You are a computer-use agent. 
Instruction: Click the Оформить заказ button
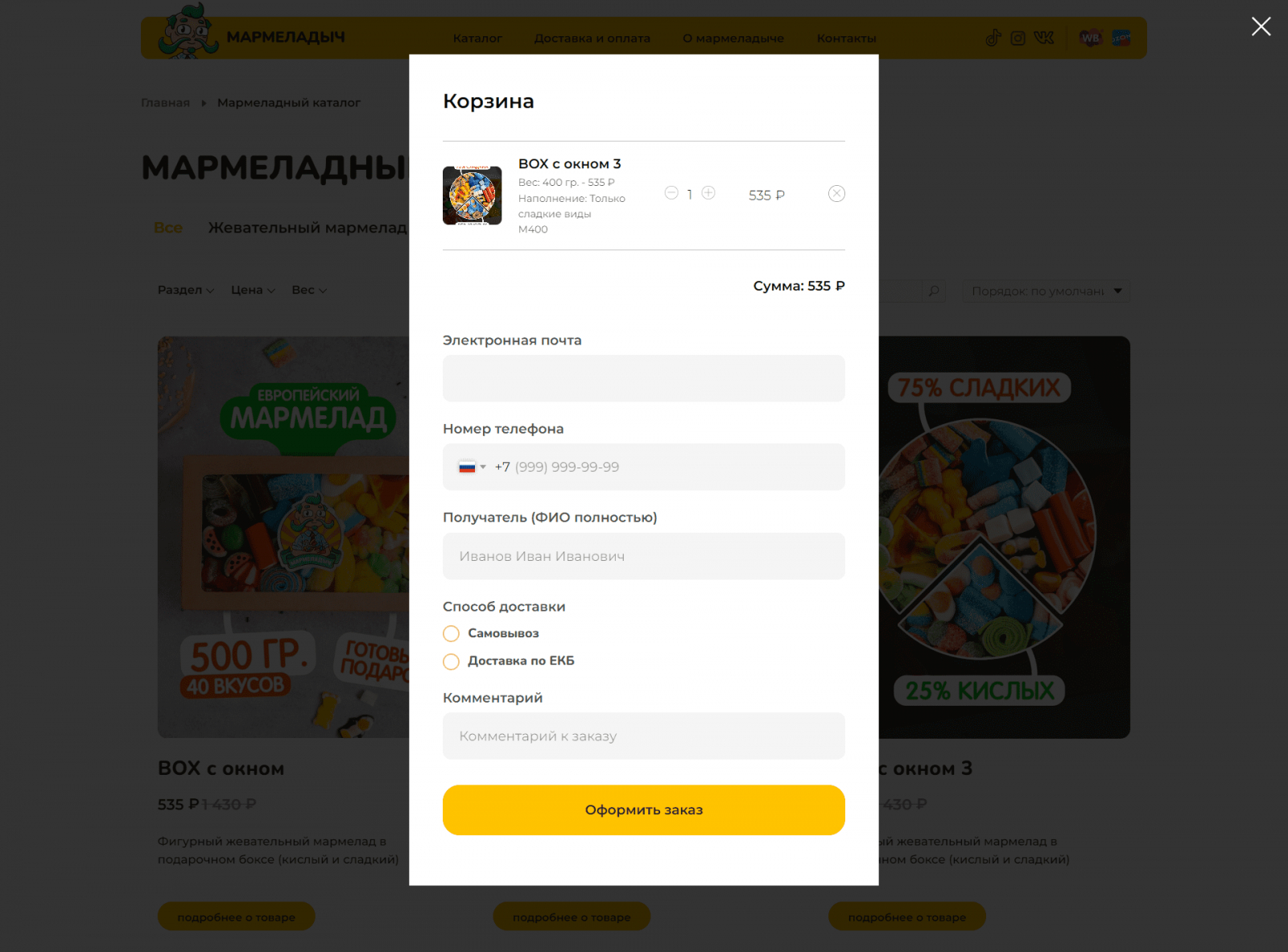tap(644, 810)
